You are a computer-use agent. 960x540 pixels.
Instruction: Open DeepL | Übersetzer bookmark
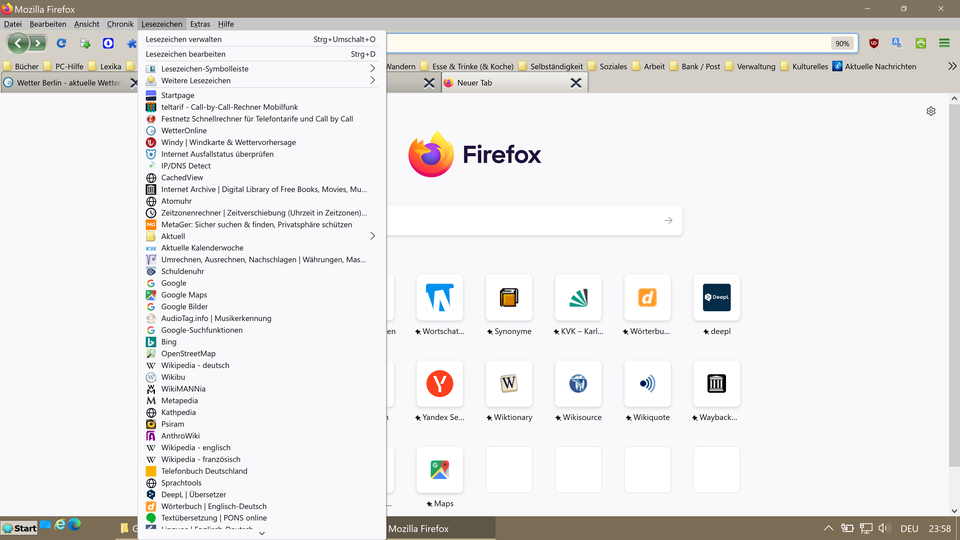click(261, 494)
